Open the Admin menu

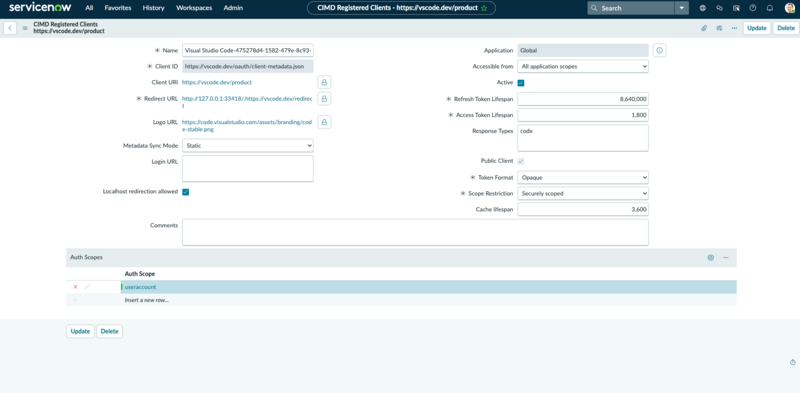[233, 8]
